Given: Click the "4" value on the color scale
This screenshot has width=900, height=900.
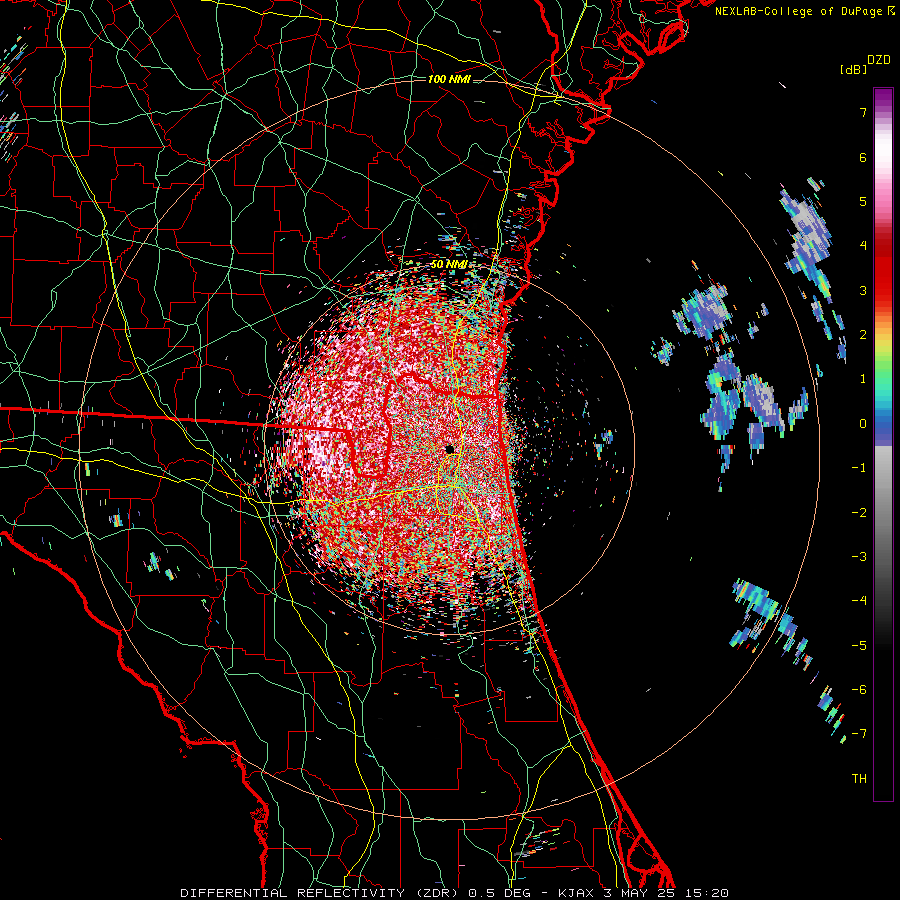Looking at the screenshot, I should (x=863, y=246).
